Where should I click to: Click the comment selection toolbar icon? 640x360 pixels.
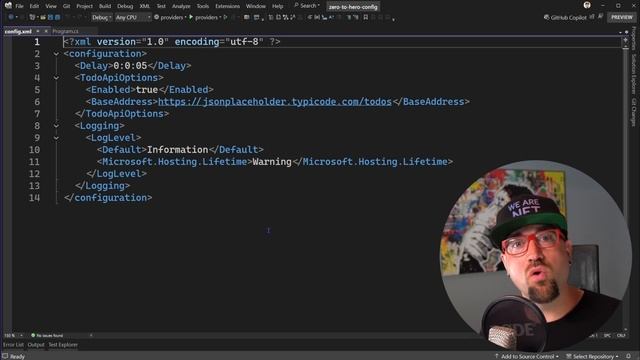click(349, 17)
